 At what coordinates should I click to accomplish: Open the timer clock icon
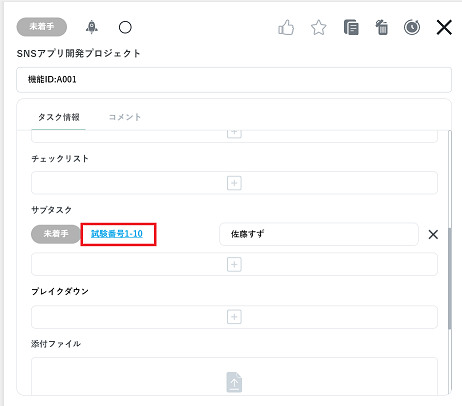coord(412,27)
